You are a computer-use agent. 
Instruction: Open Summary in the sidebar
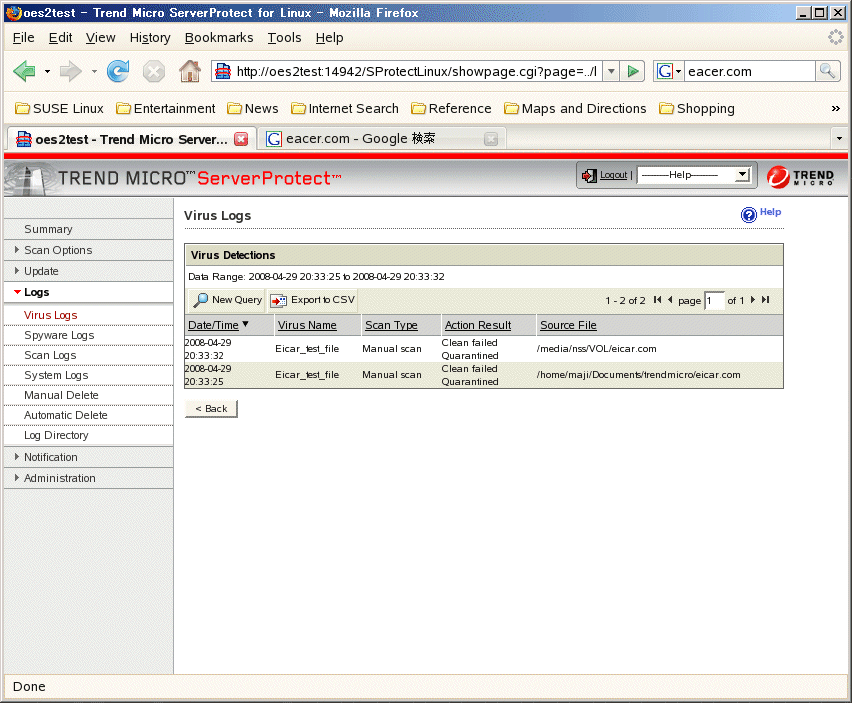click(48, 229)
